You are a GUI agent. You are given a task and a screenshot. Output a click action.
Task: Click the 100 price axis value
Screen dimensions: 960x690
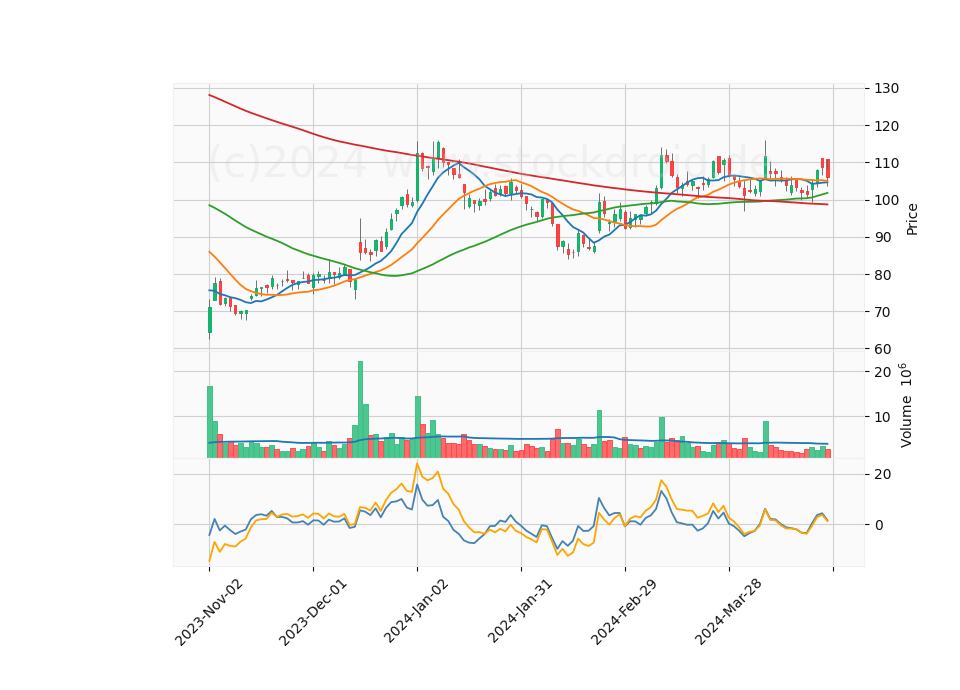(887, 200)
